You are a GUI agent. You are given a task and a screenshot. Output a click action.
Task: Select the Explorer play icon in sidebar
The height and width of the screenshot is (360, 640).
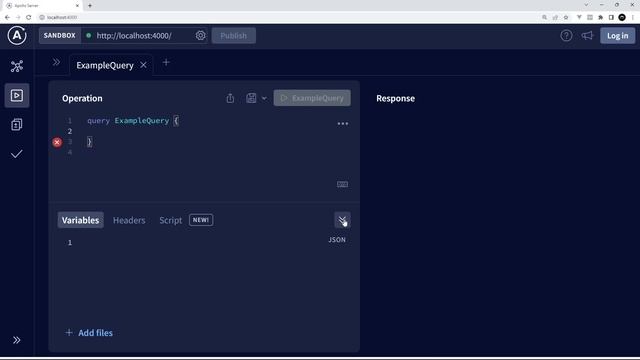[x=17, y=96]
